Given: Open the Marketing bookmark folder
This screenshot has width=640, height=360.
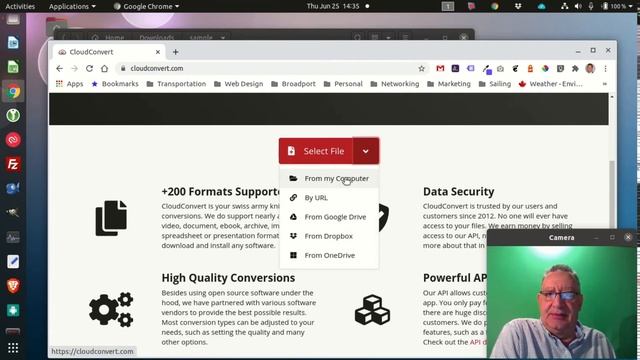Looking at the screenshot, I should coord(449,84).
